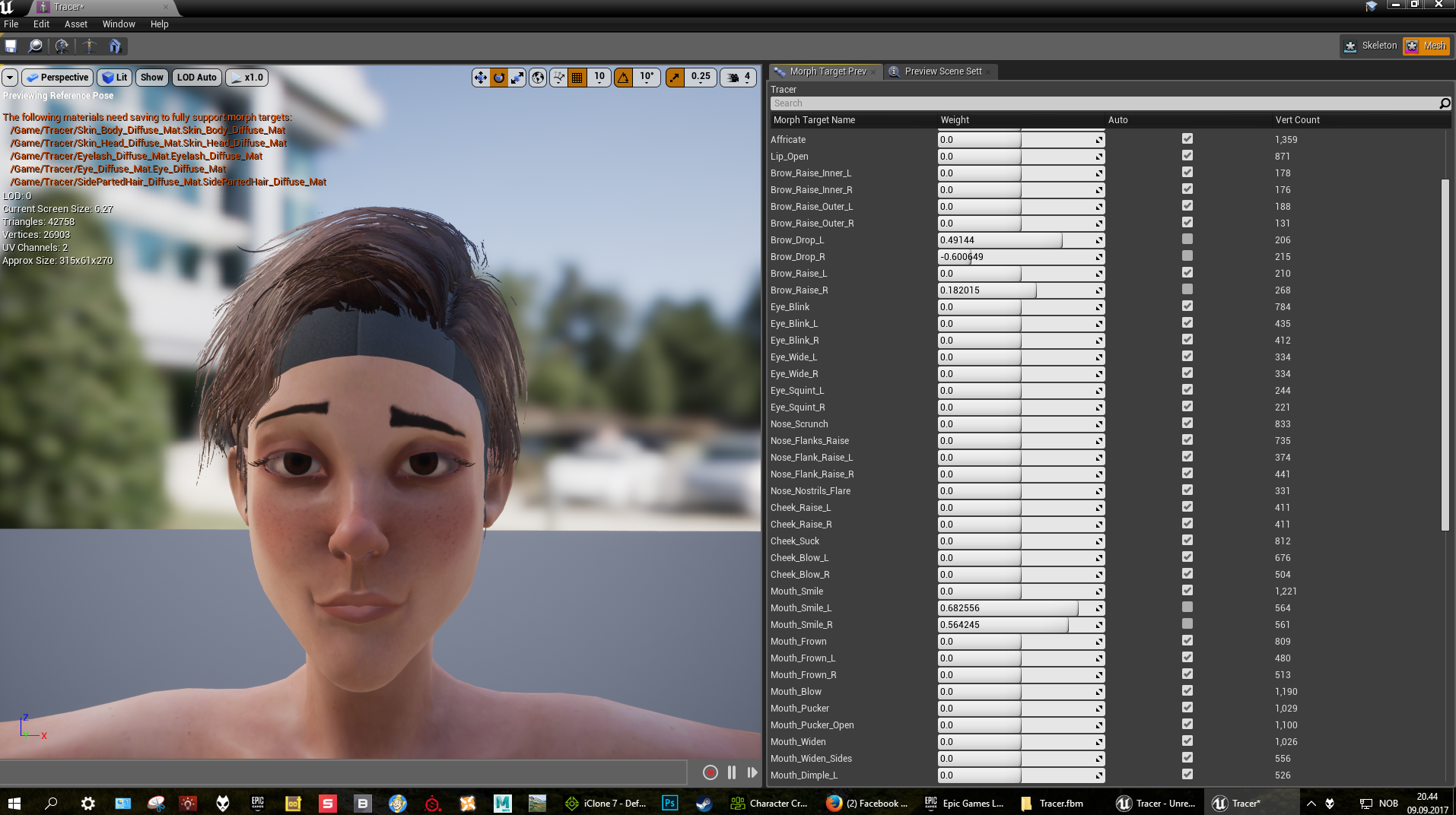This screenshot has width=1456, height=815.
Task: Click the Morph Target Name column header
Action: 814,120
